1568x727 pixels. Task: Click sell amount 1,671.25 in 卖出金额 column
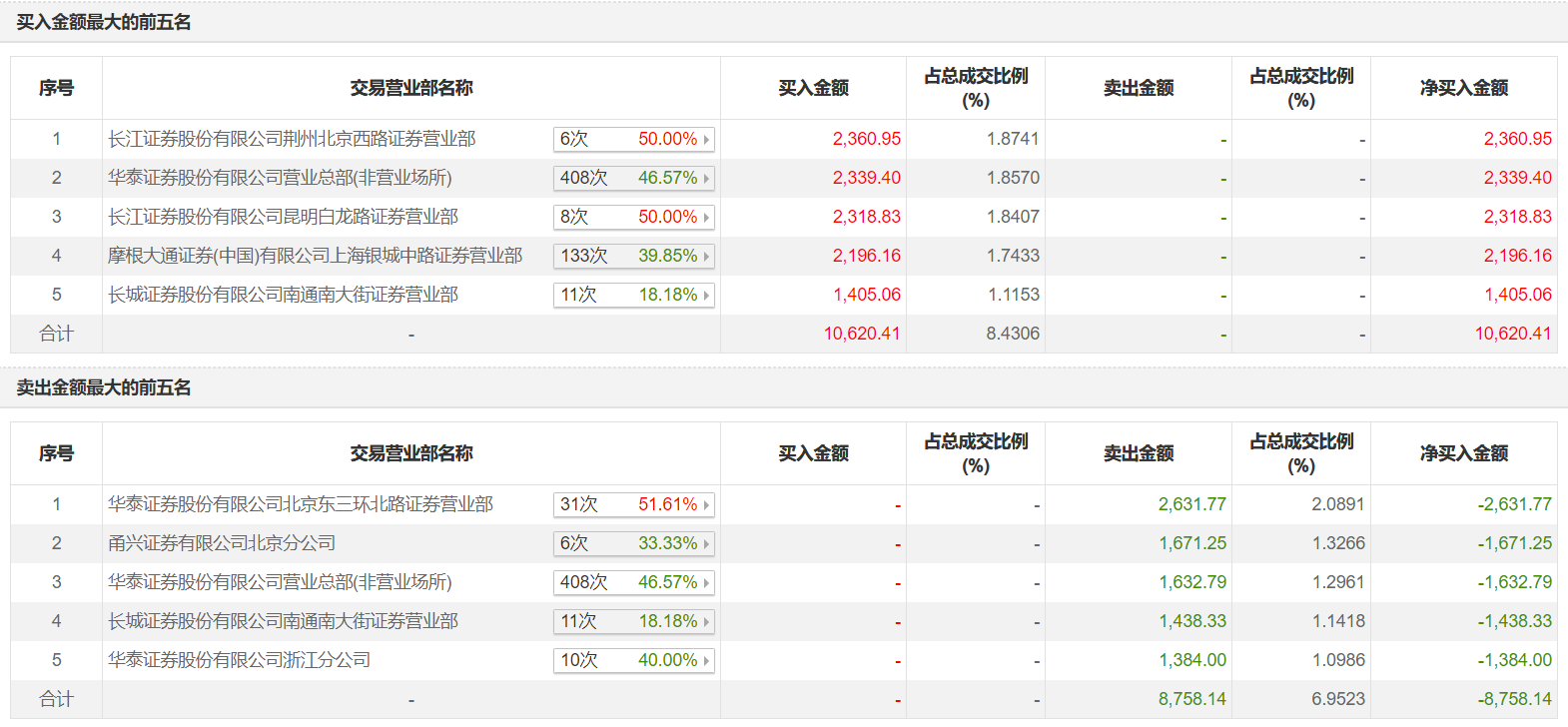(x=1191, y=543)
